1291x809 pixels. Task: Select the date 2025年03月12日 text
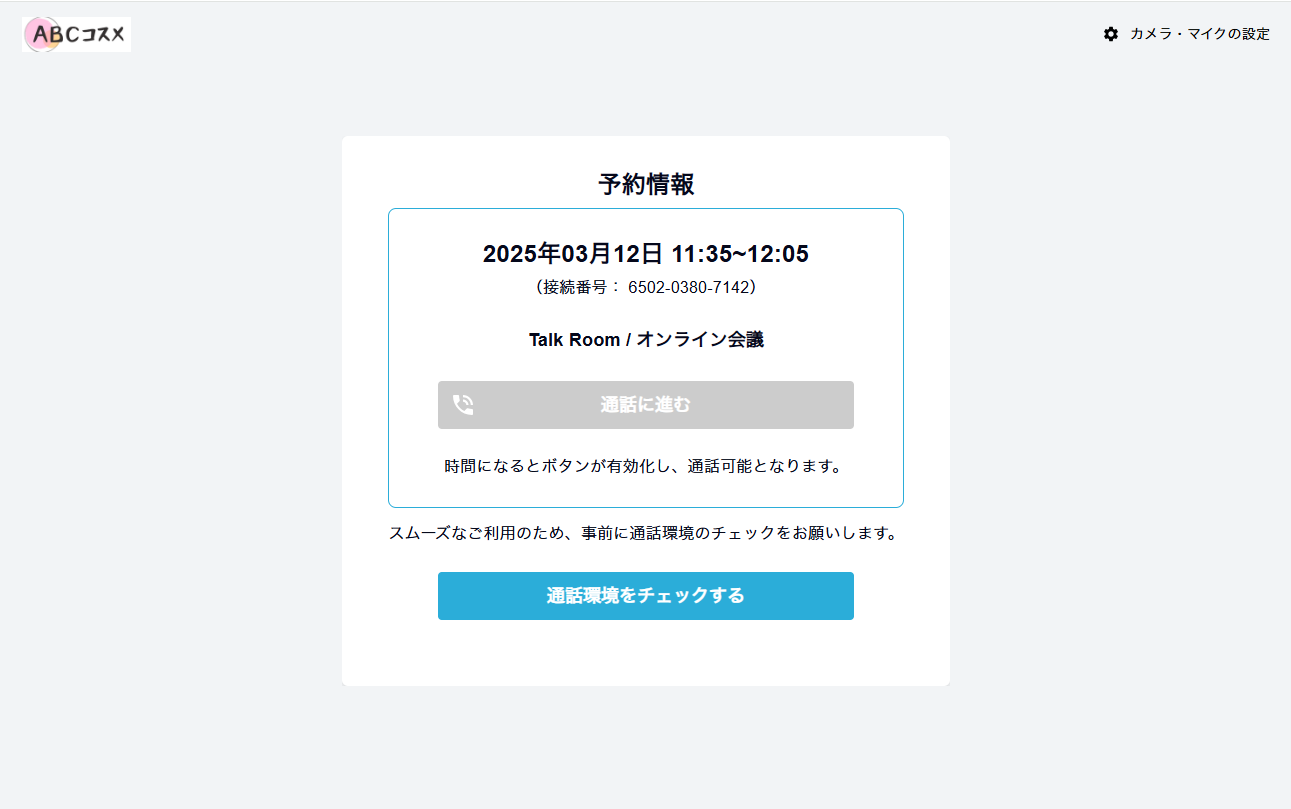(573, 254)
